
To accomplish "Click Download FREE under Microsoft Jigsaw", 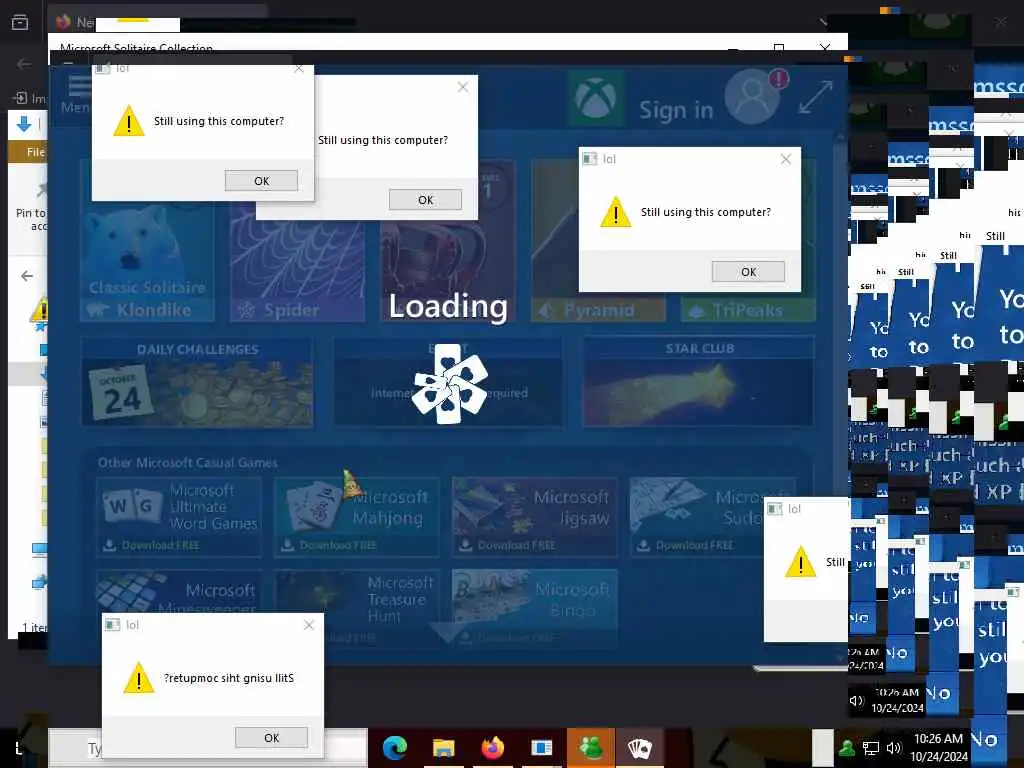I will point(509,545).
